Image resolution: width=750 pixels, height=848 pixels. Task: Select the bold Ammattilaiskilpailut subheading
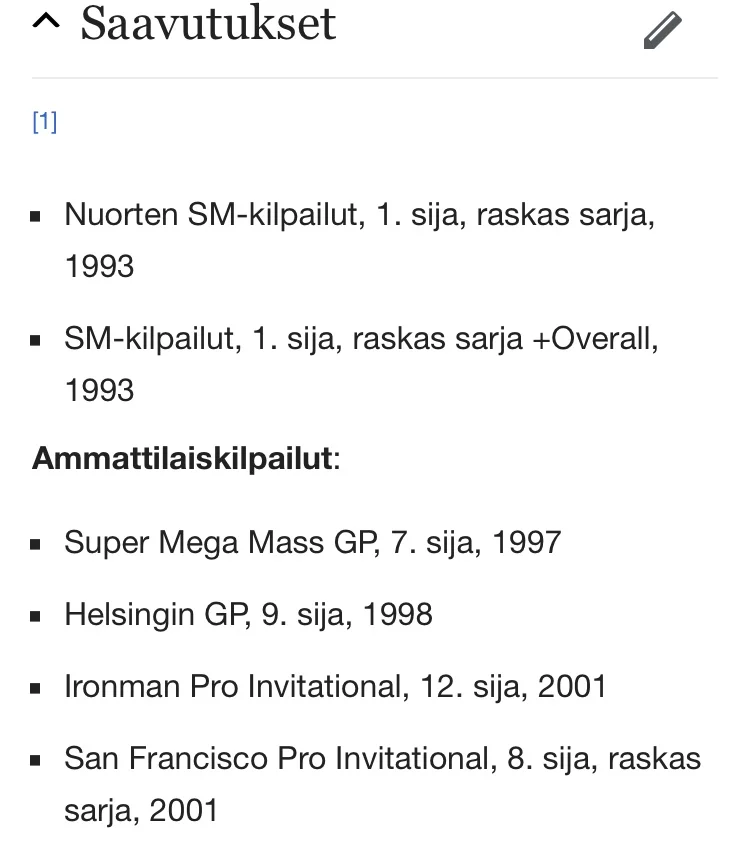182,458
